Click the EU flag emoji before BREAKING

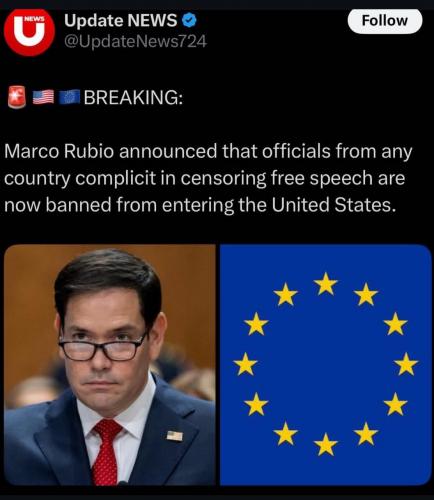69,97
